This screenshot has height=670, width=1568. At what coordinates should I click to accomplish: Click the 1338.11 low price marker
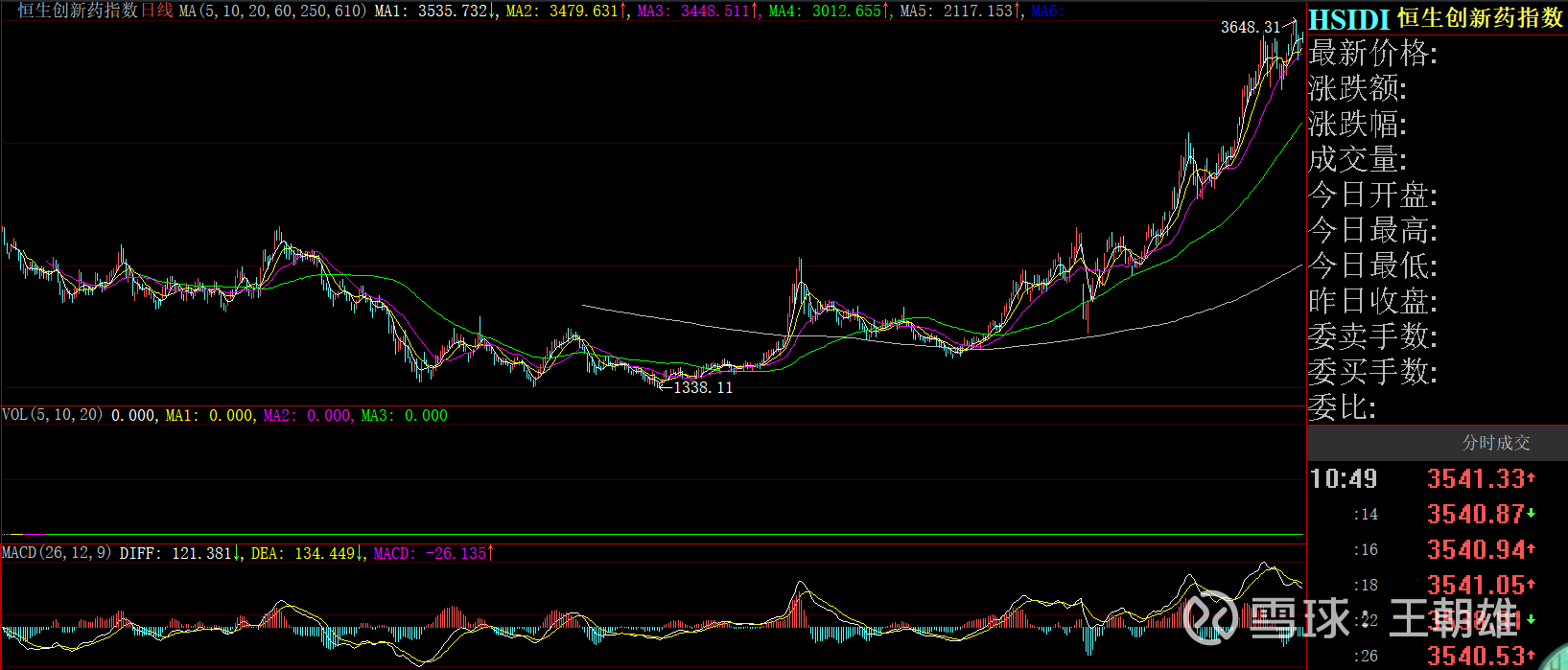(702, 388)
